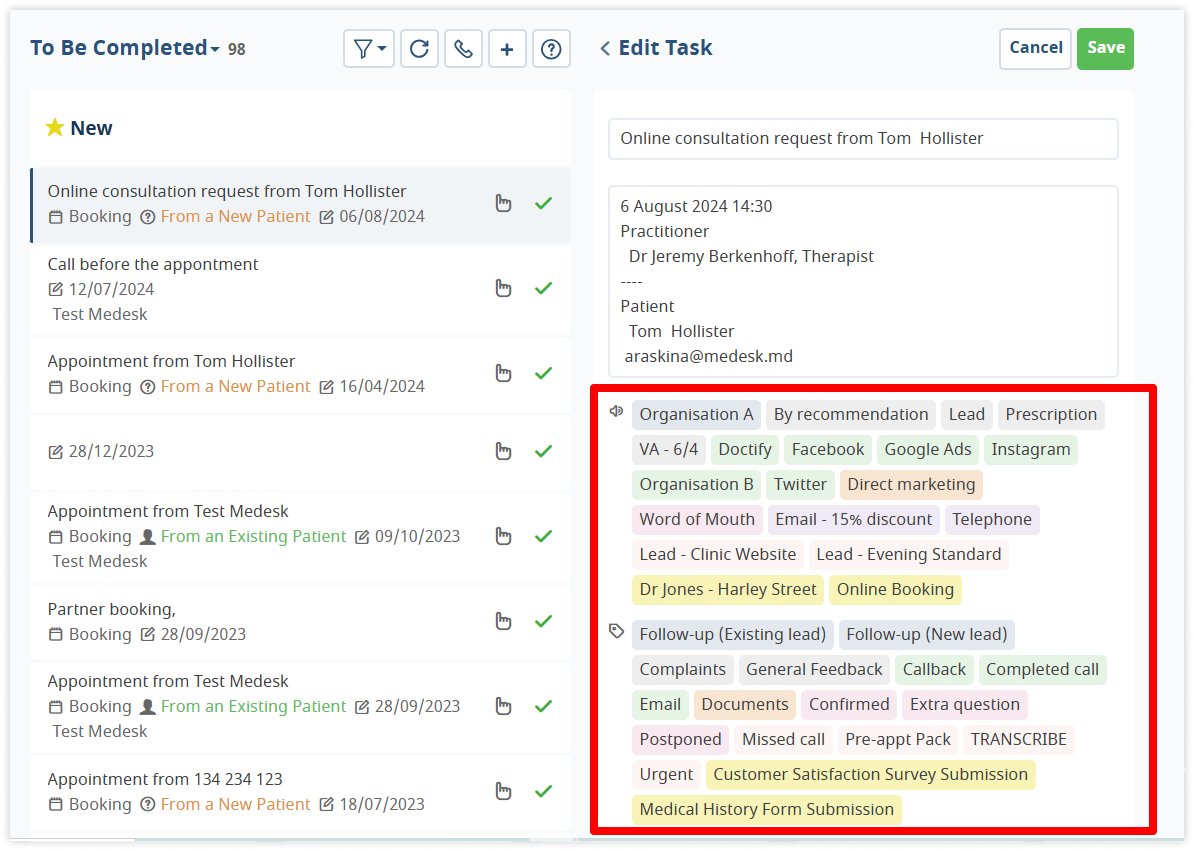
Task: Apply Customer Satisfaction Survey Submission tag
Action: [870, 775]
